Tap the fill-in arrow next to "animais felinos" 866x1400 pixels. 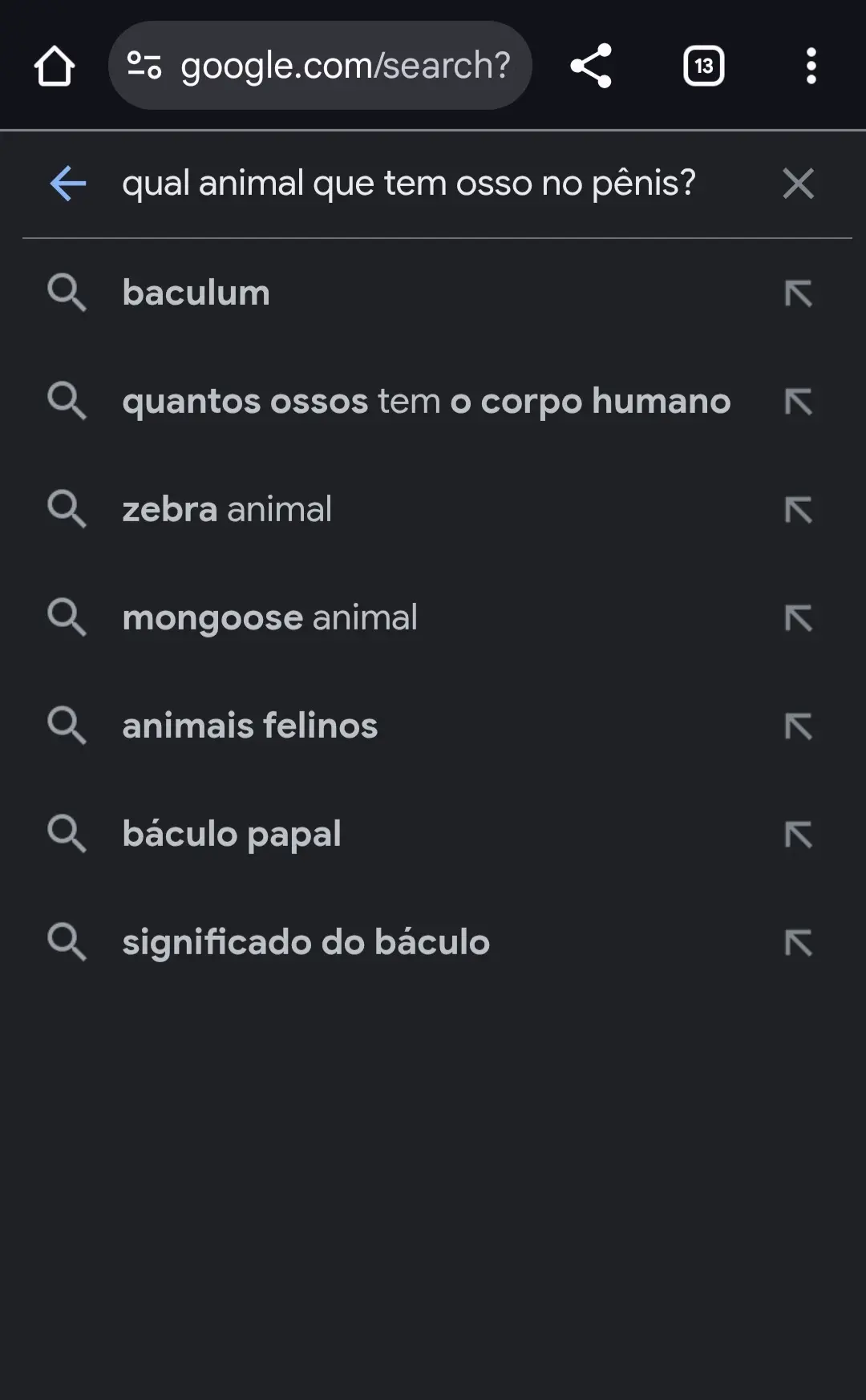(798, 726)
